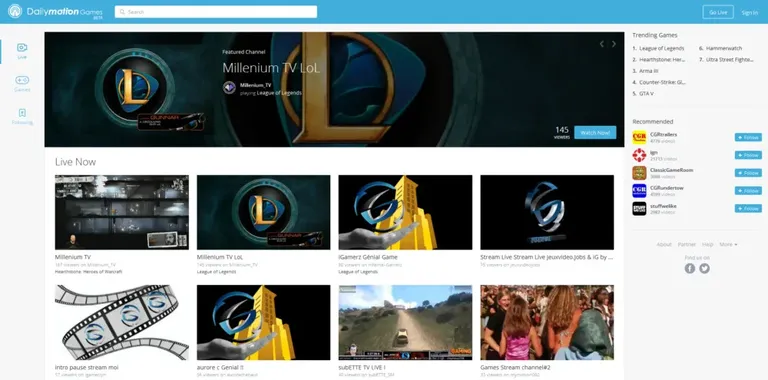Open the About footer link

[664, 244]
